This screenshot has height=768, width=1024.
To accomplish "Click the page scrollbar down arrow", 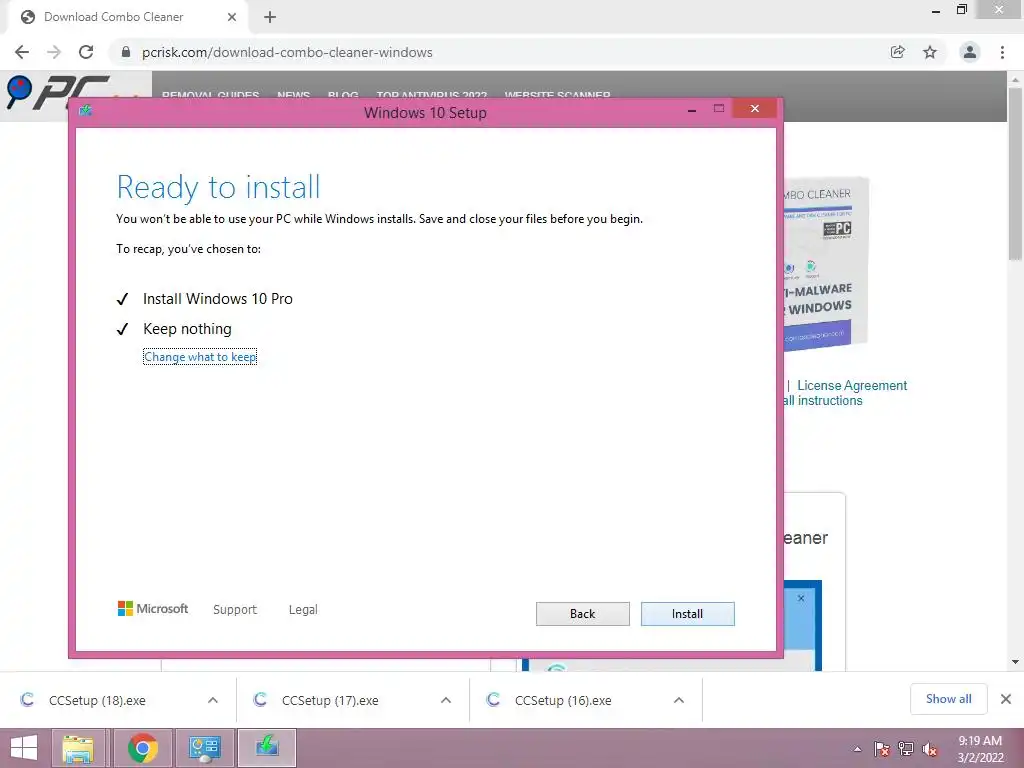I will (x=1015, y=662).
